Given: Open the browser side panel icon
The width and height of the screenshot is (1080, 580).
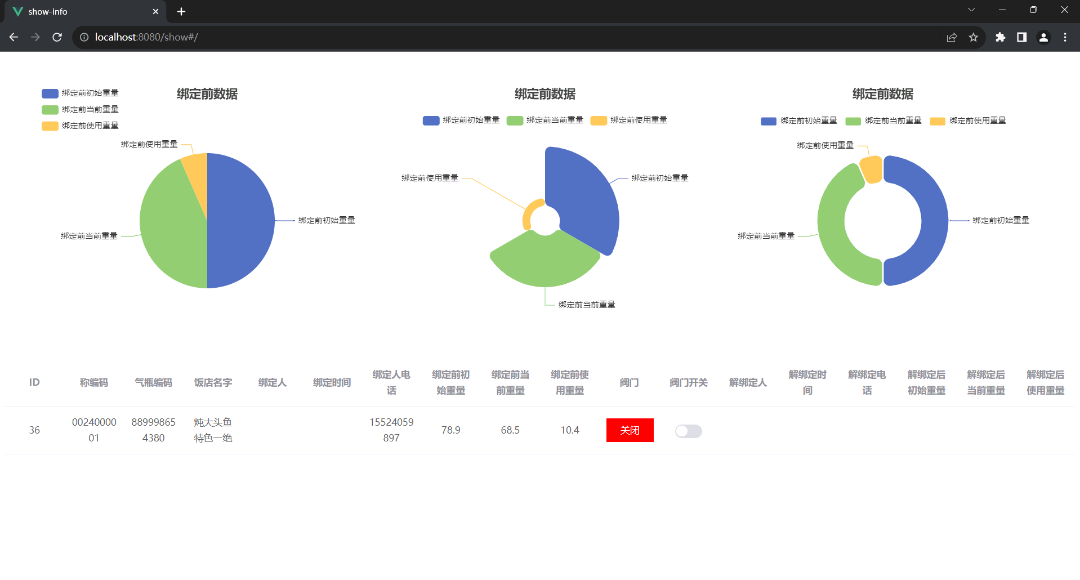Looking at the screenshot, I should (x=1022, y=37).
